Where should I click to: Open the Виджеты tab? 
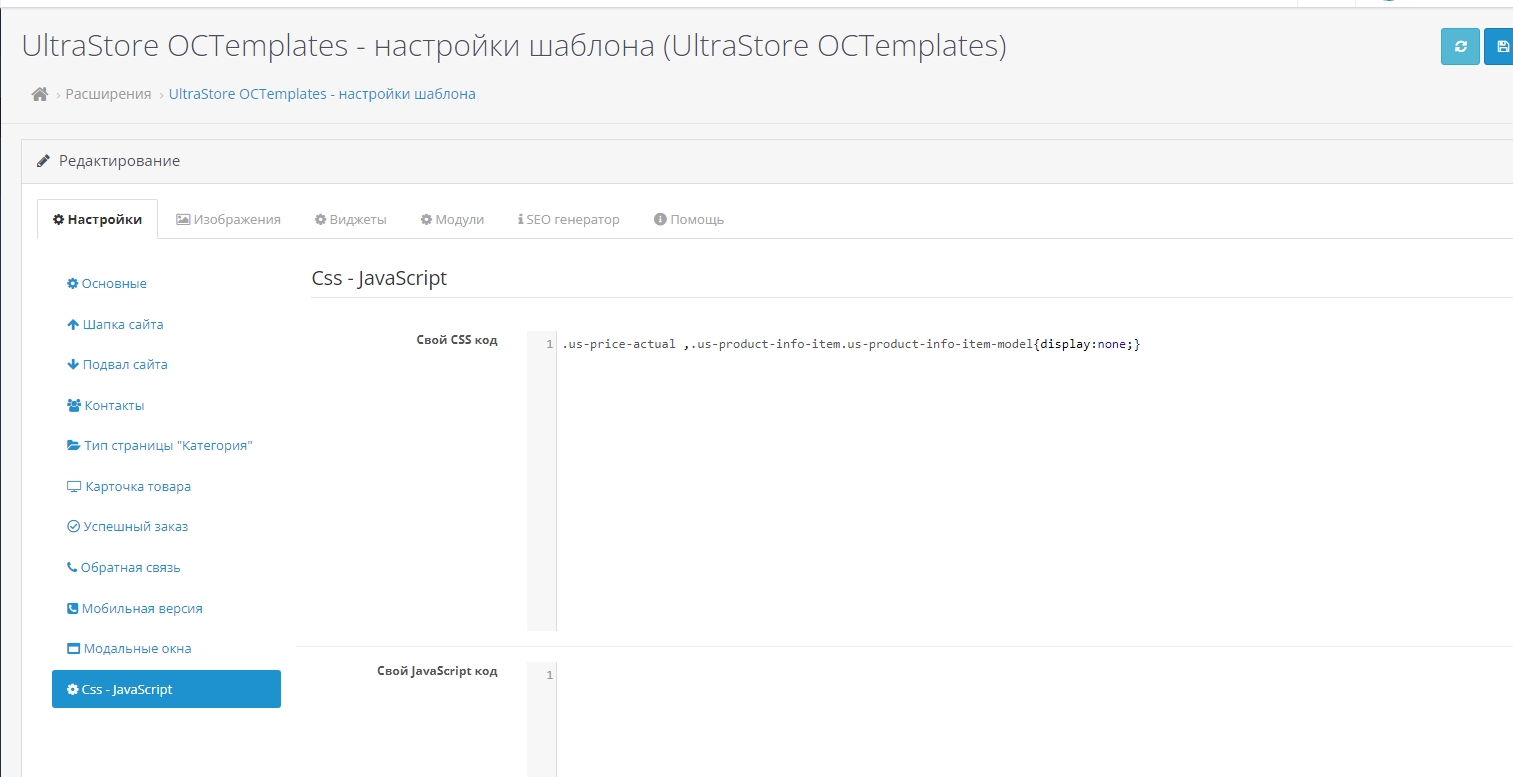coord(350,219)
